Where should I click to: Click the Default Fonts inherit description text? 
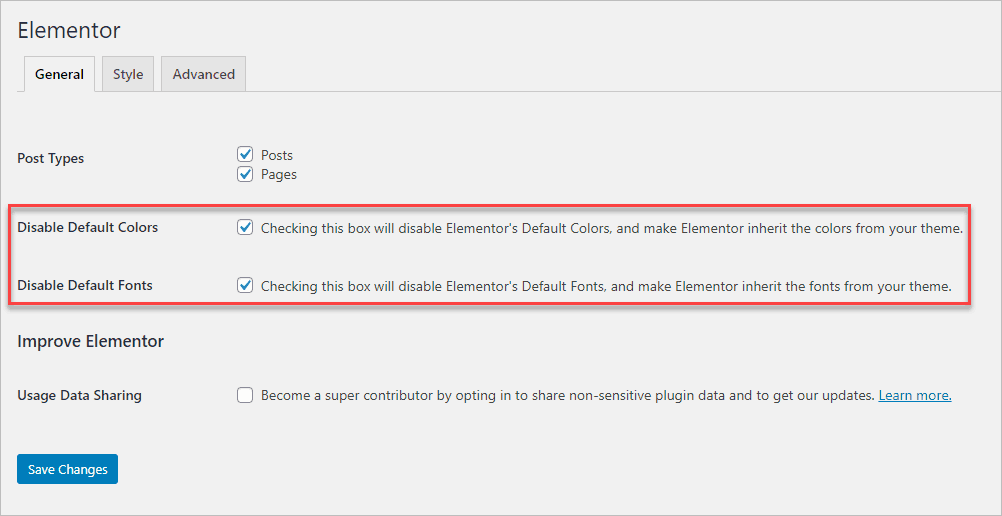point(605,286)
